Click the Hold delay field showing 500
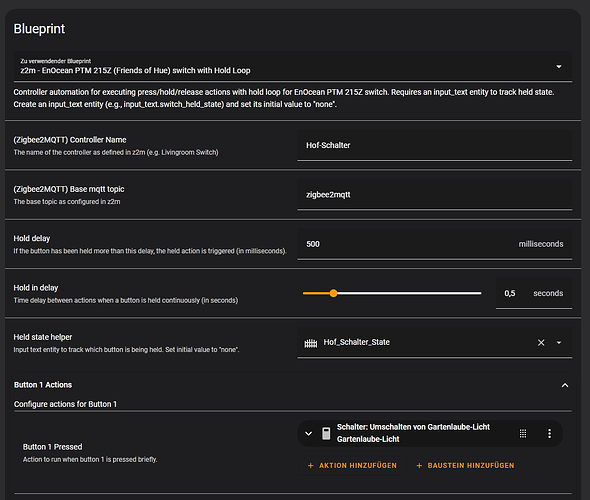Screen dimensions: 590x500 pos(435,244)
